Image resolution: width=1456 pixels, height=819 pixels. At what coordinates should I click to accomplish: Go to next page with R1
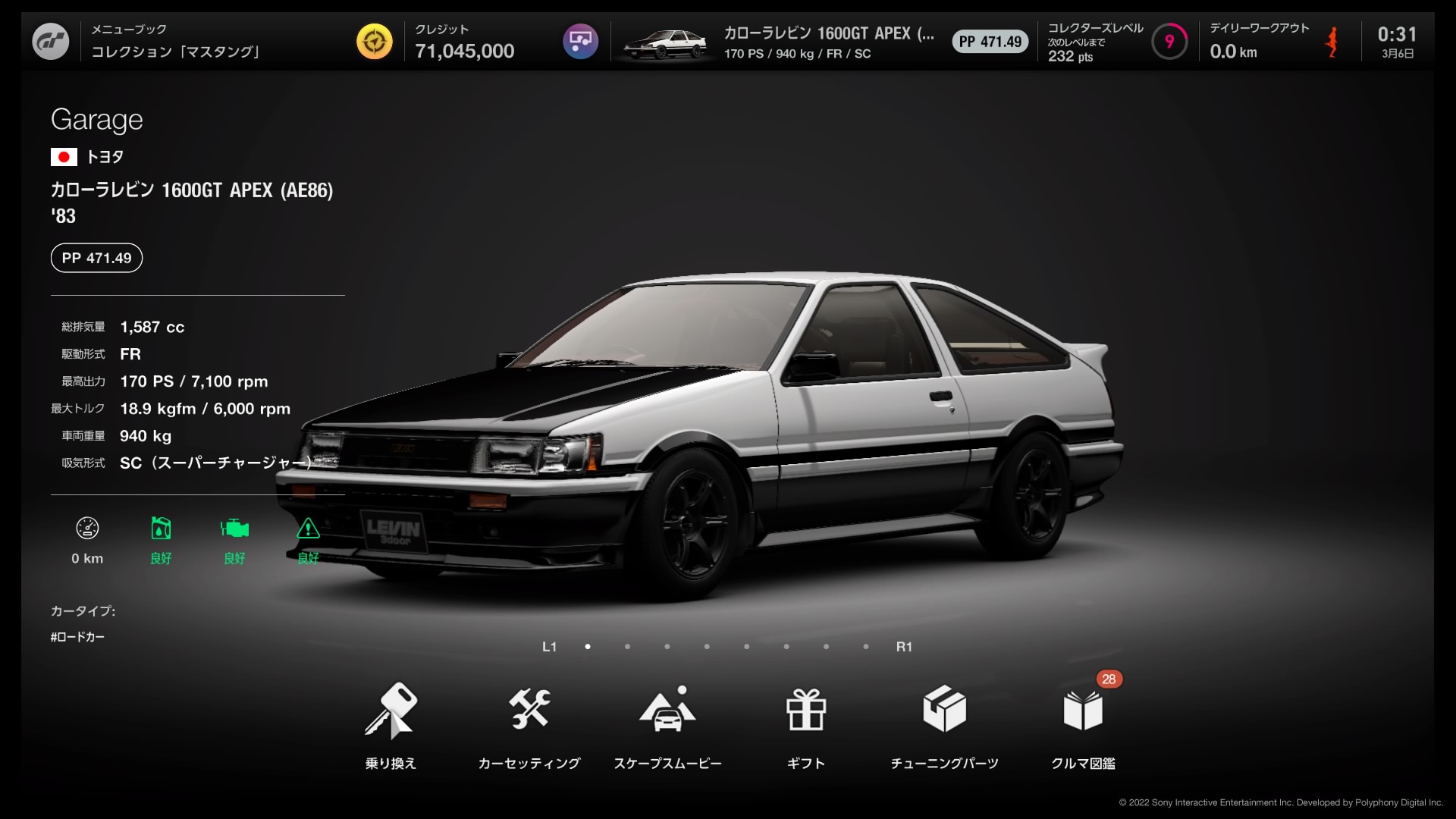tap(904, 647)
